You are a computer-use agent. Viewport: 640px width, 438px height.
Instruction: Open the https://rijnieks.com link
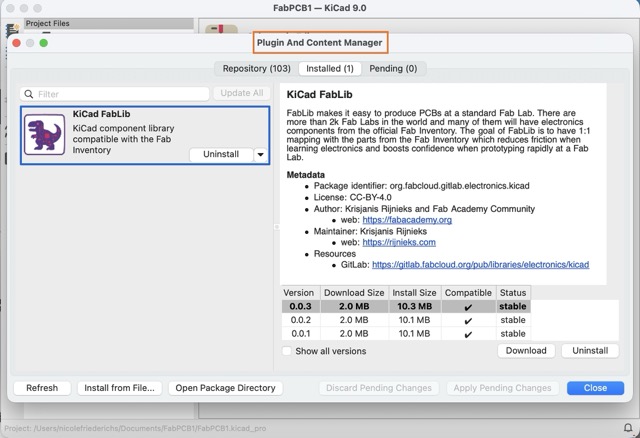point(399,242)
